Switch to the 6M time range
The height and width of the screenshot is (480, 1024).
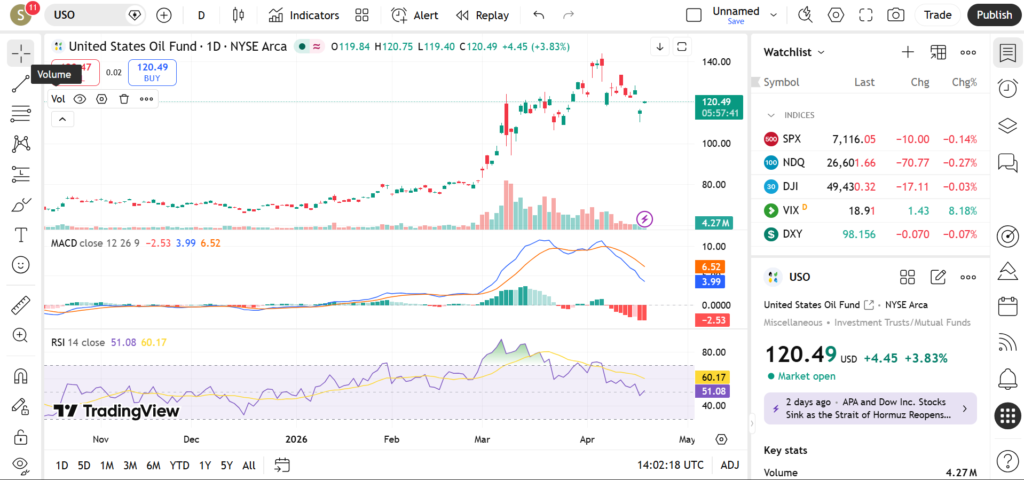pos(153,465)
